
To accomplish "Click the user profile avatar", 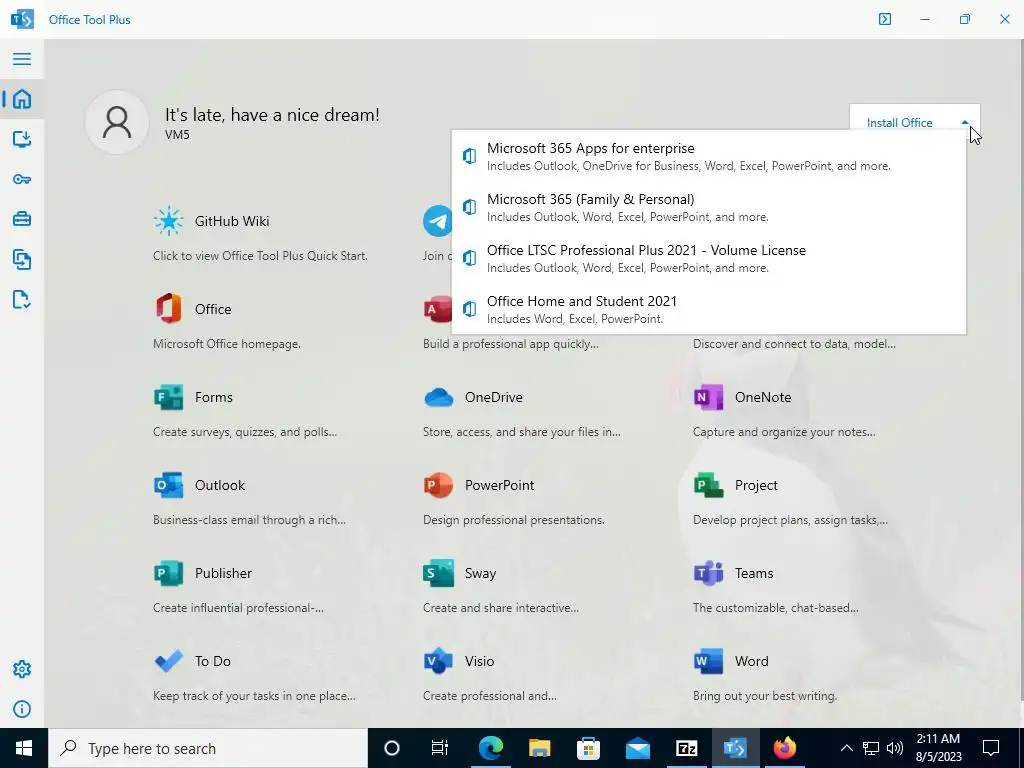I will (x=117, y=122).
